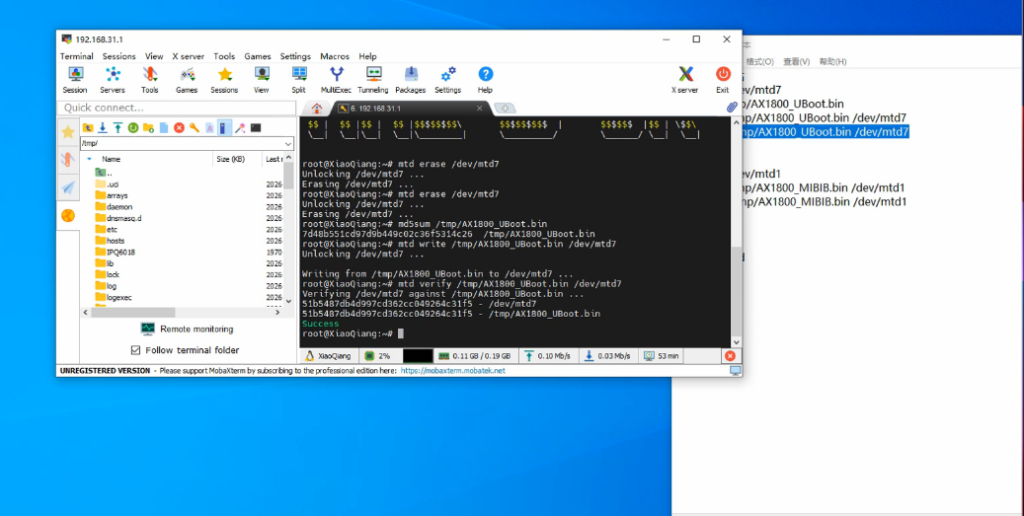This screenshot has width=1024, height=516.
Task: Open the Tools menu
Action: (x=224, y=56)
